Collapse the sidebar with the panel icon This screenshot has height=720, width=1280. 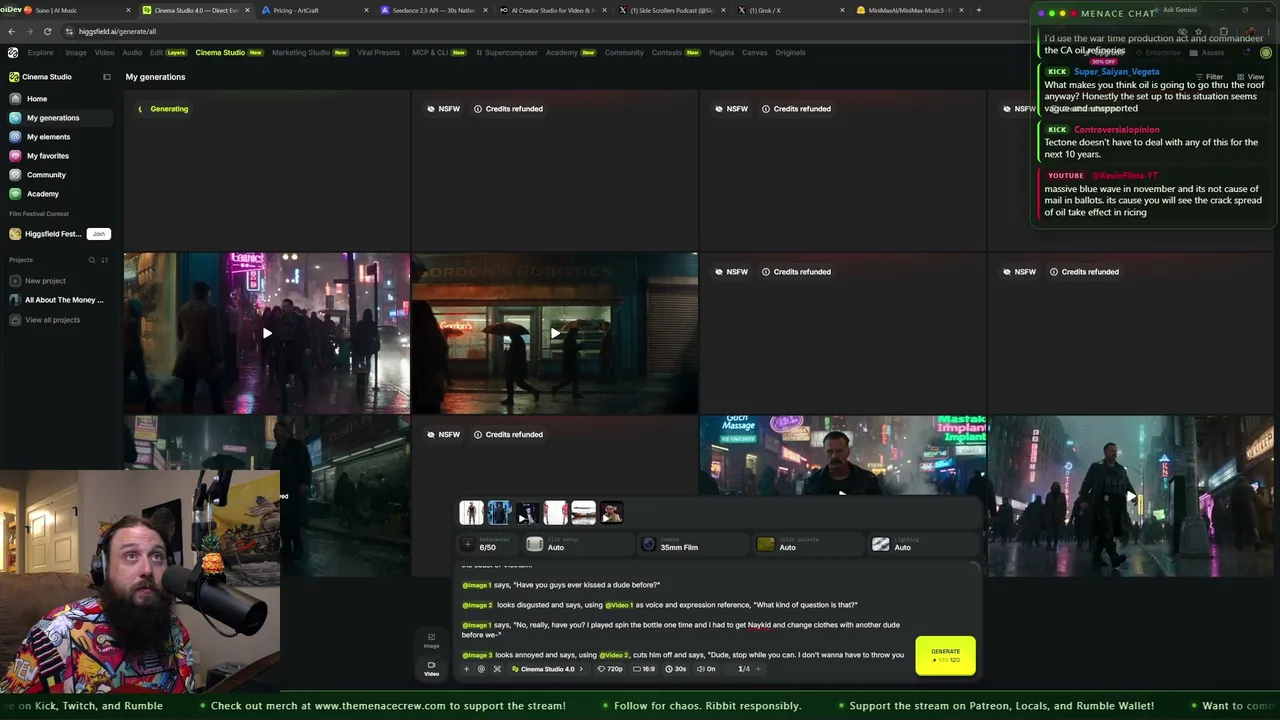click(107, 77)
